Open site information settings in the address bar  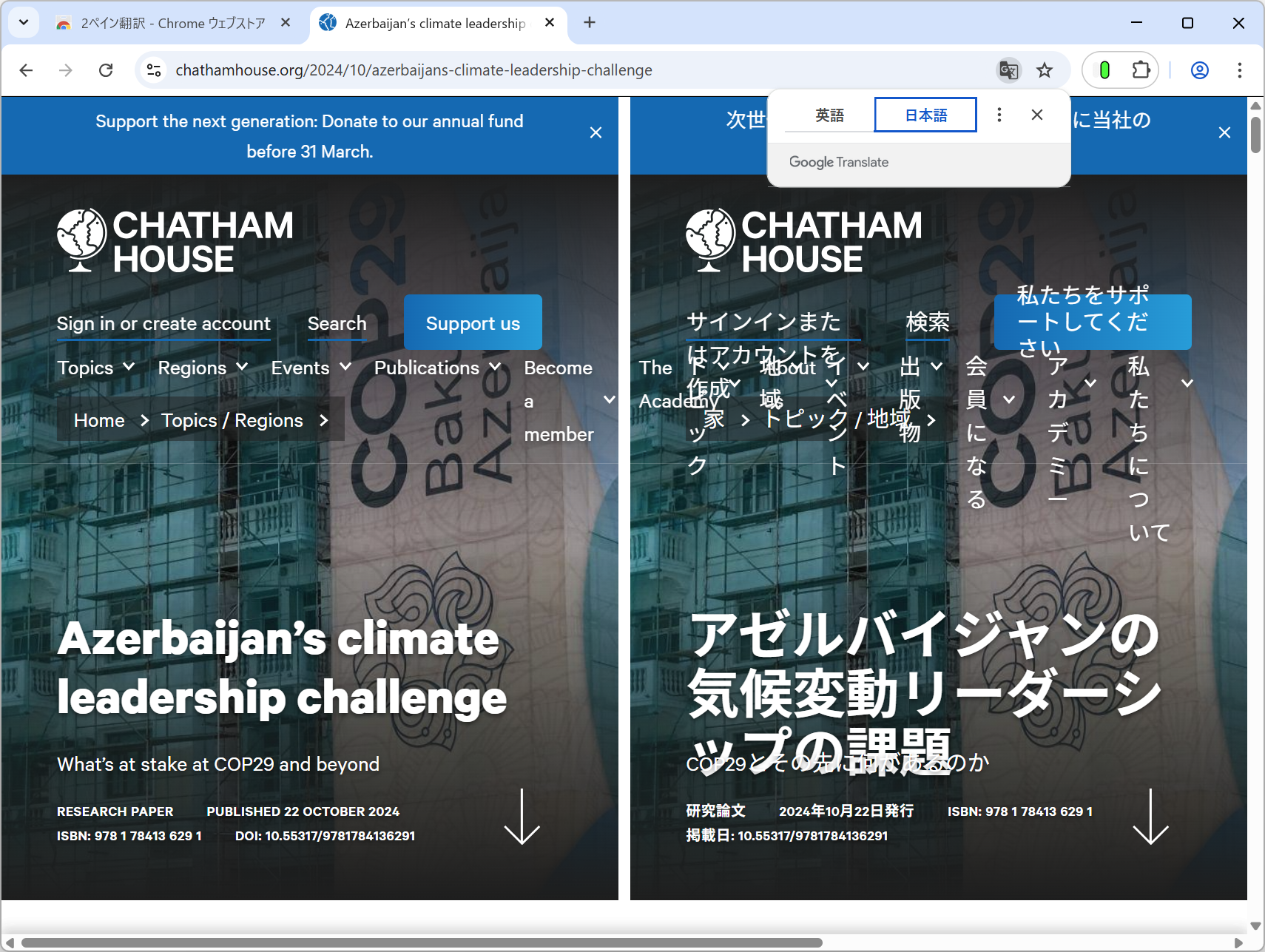[x=154, y=70]
